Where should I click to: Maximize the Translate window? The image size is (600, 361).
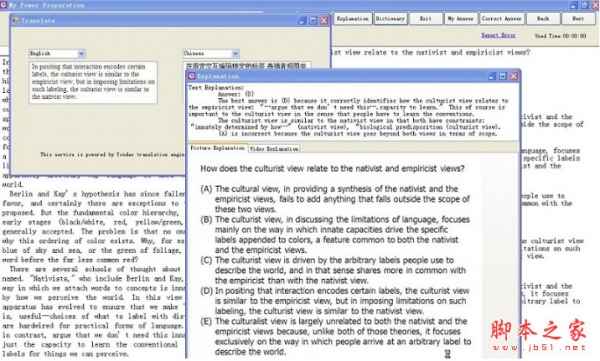click(313, 21)
